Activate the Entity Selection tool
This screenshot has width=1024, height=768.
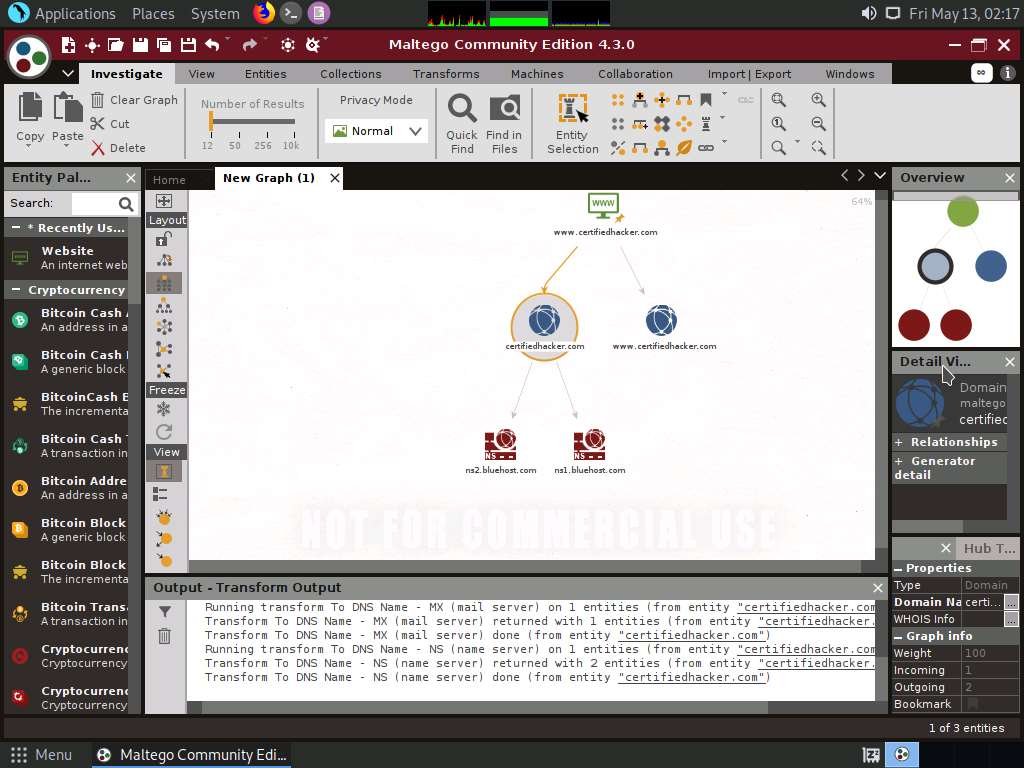click(x=572, y=123)
